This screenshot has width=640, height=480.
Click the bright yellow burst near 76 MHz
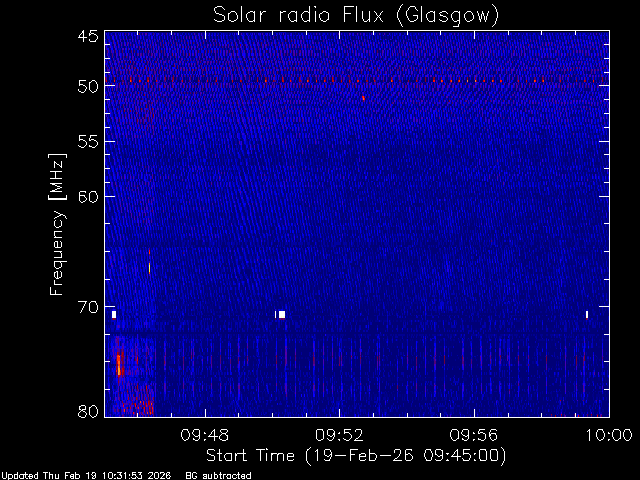coord(119,364)
